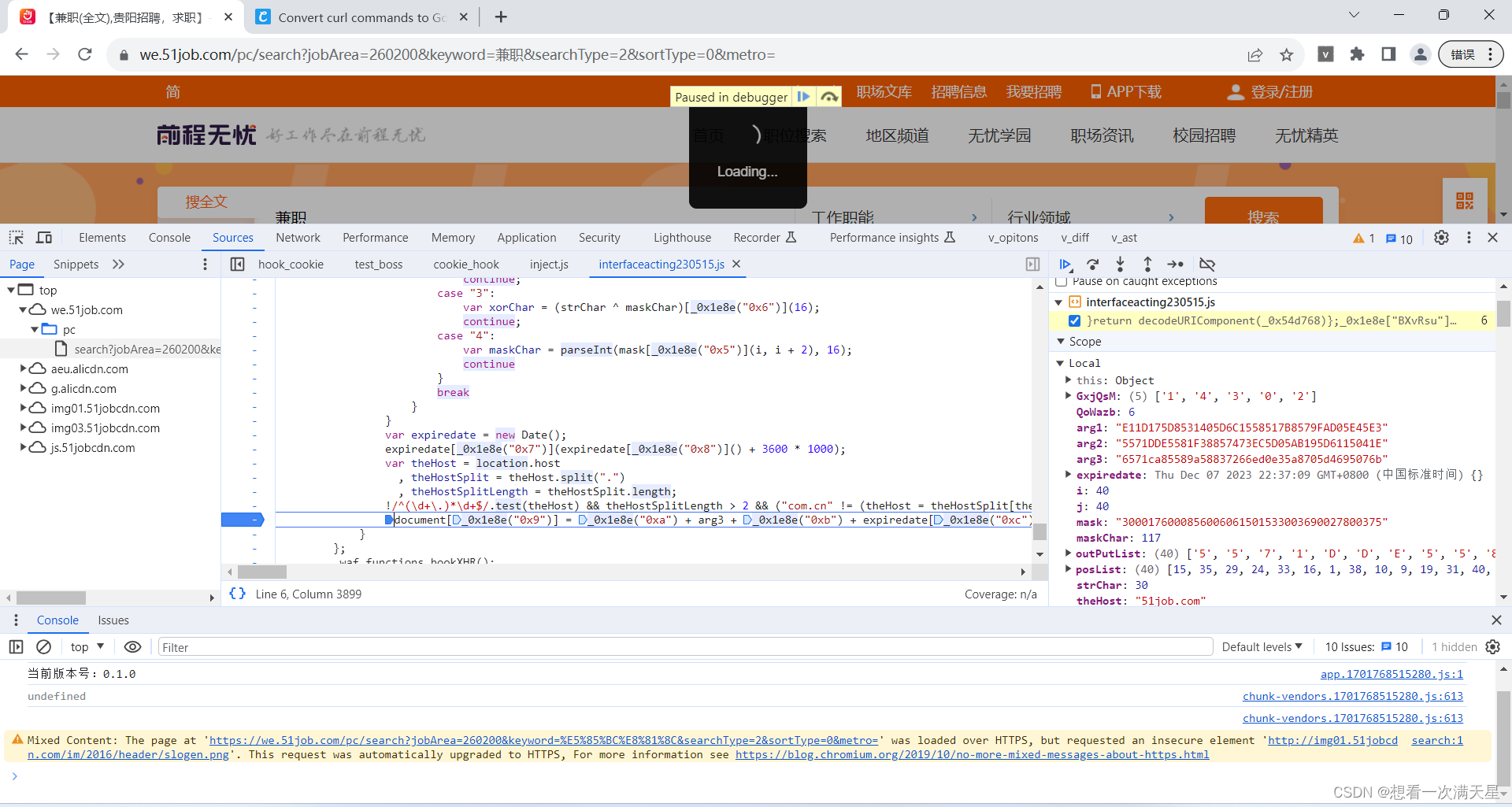This screenshot has width=1512, height=807.
Task: Uncheck the interfaceacting230515.js breakpoint checkbox
Action: [1074, 320]
